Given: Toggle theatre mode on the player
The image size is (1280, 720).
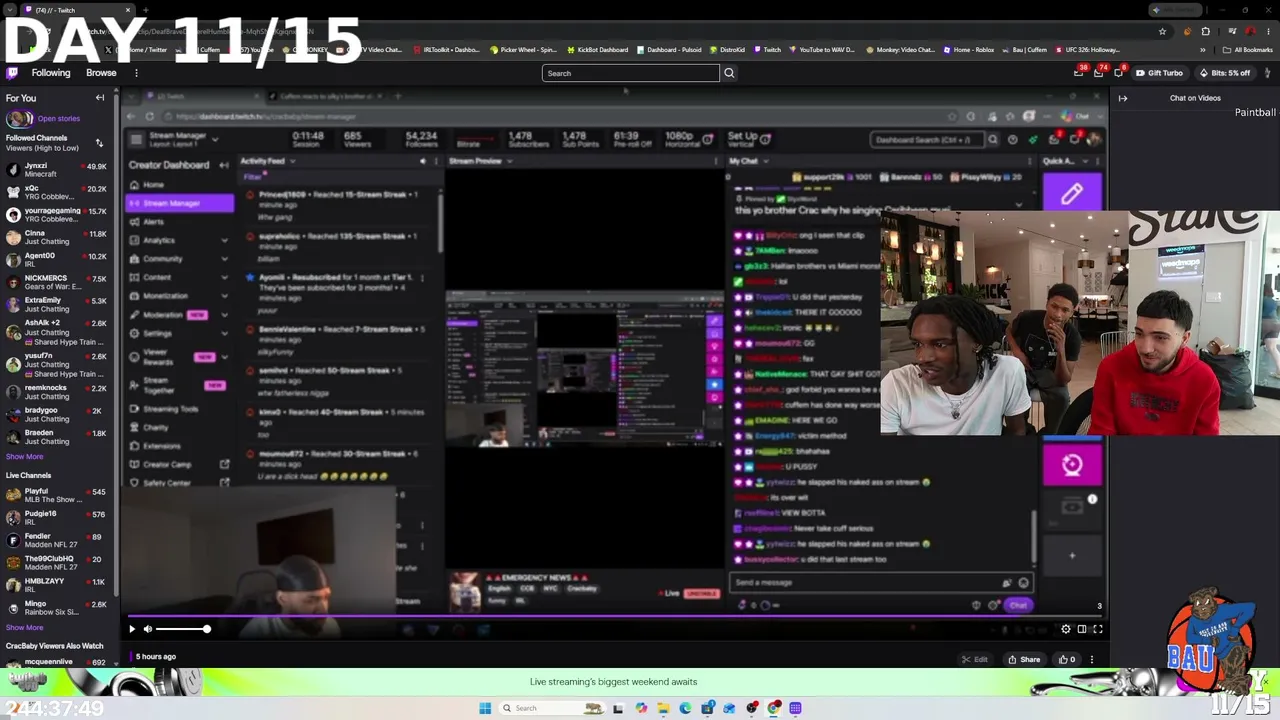Looking at the screenshot, I should point(1082,629).
